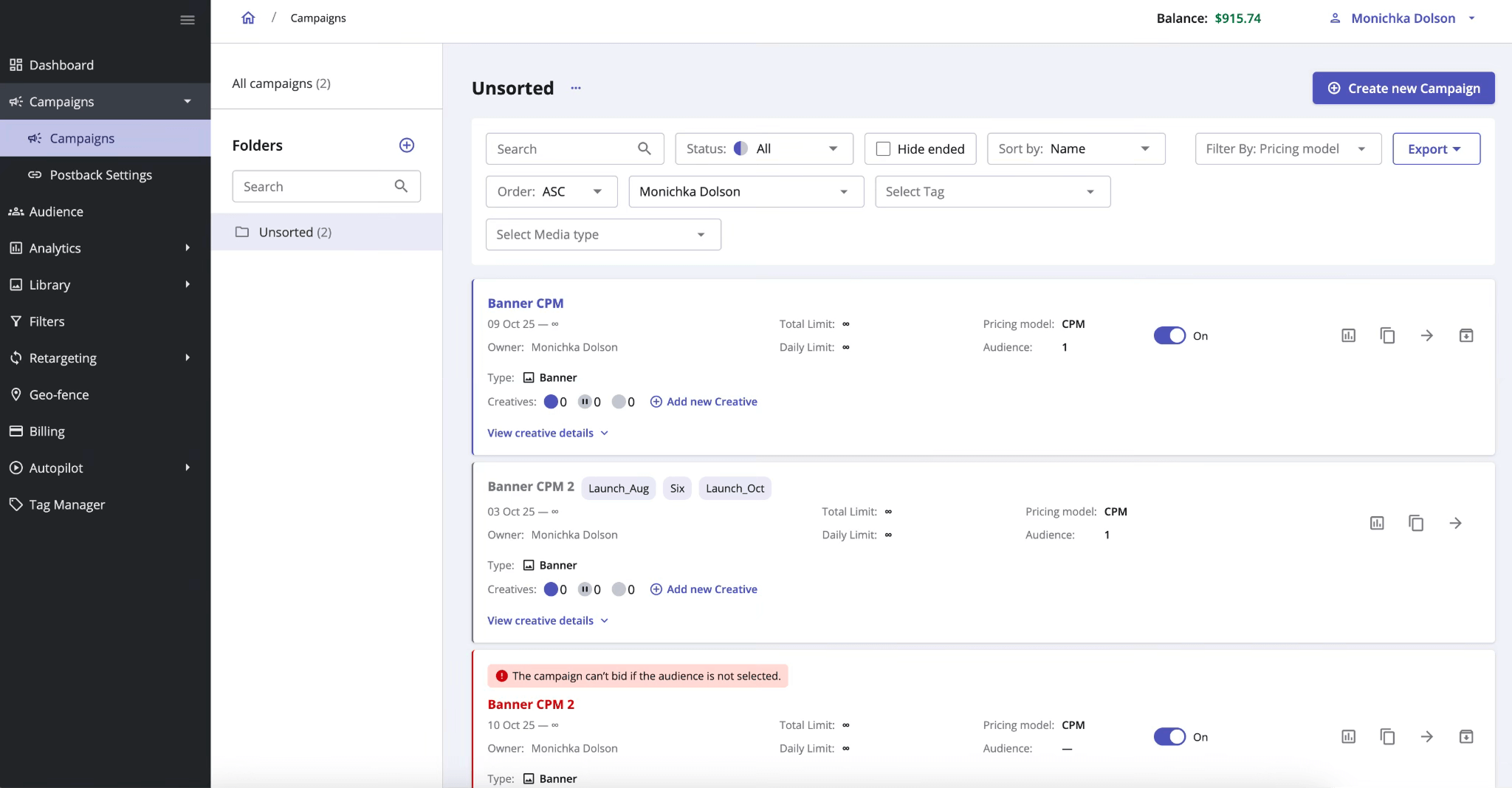Add a new folder with plus icon
The image size is (1512, 788).
407,145
